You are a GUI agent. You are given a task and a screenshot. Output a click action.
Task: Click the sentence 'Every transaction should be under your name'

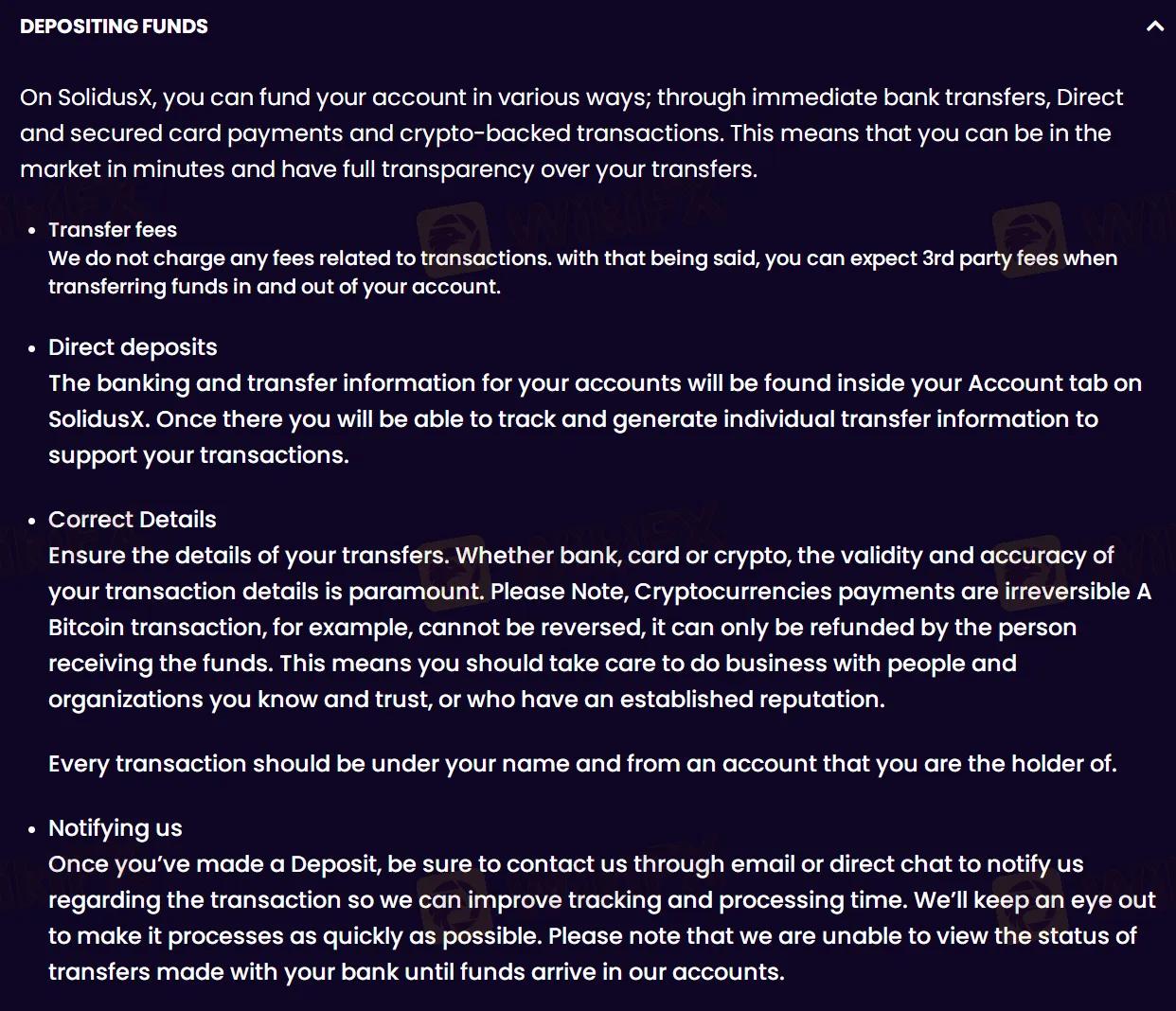click(x=582, y=764)
